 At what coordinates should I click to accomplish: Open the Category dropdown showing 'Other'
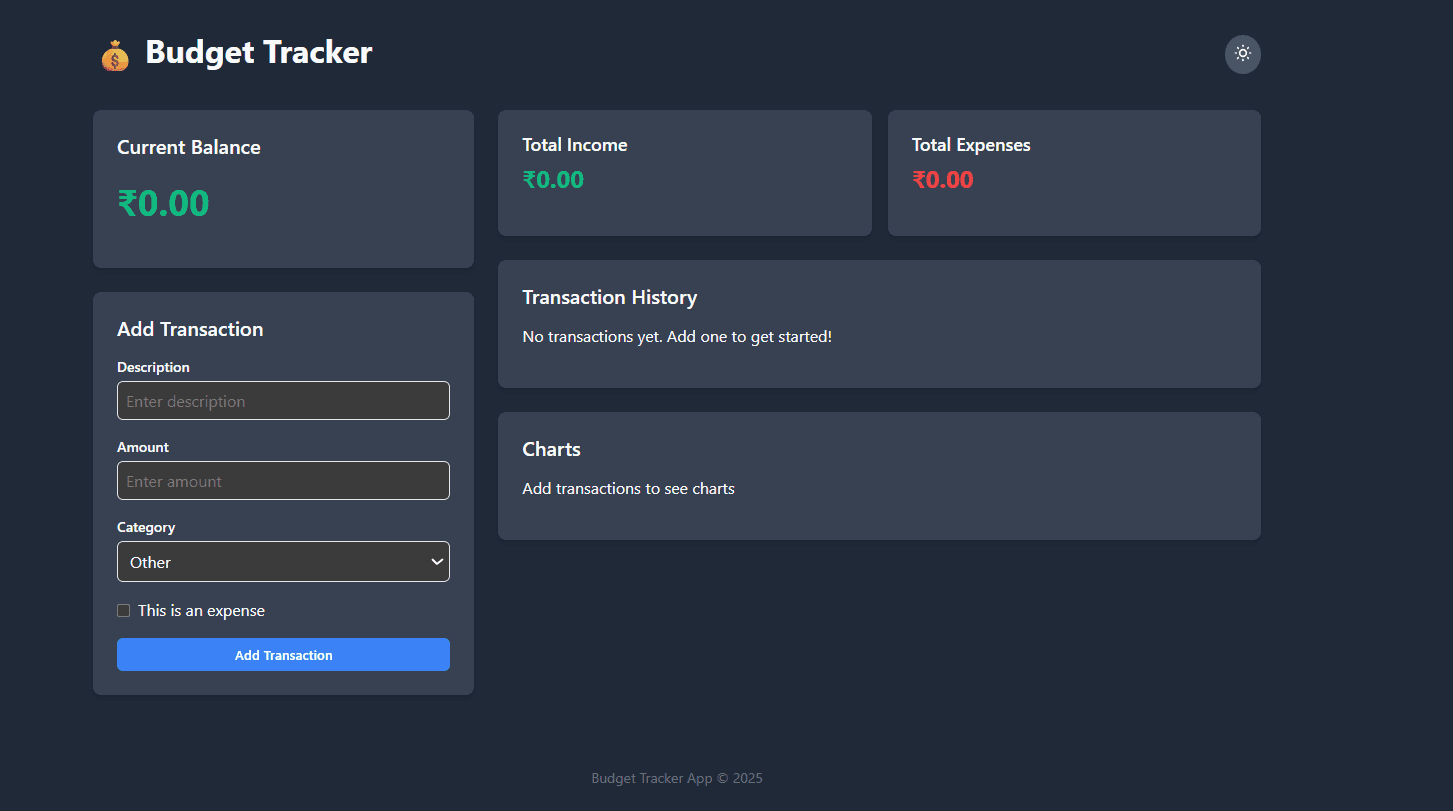click(x=283, y=562)
